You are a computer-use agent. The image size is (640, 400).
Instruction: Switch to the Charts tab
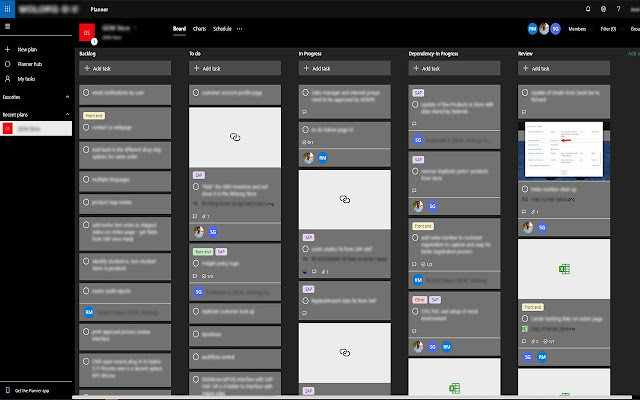coord(200,29)
